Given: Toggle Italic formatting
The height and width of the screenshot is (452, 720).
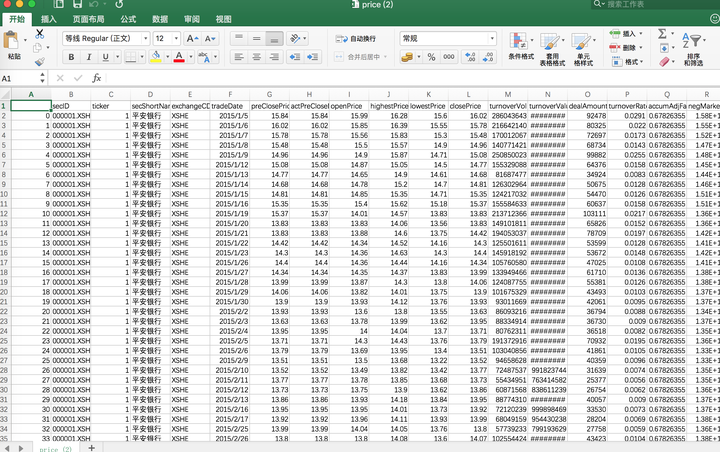Looking at the screenshot, I should pyautogui.click(x=89, y=57).
